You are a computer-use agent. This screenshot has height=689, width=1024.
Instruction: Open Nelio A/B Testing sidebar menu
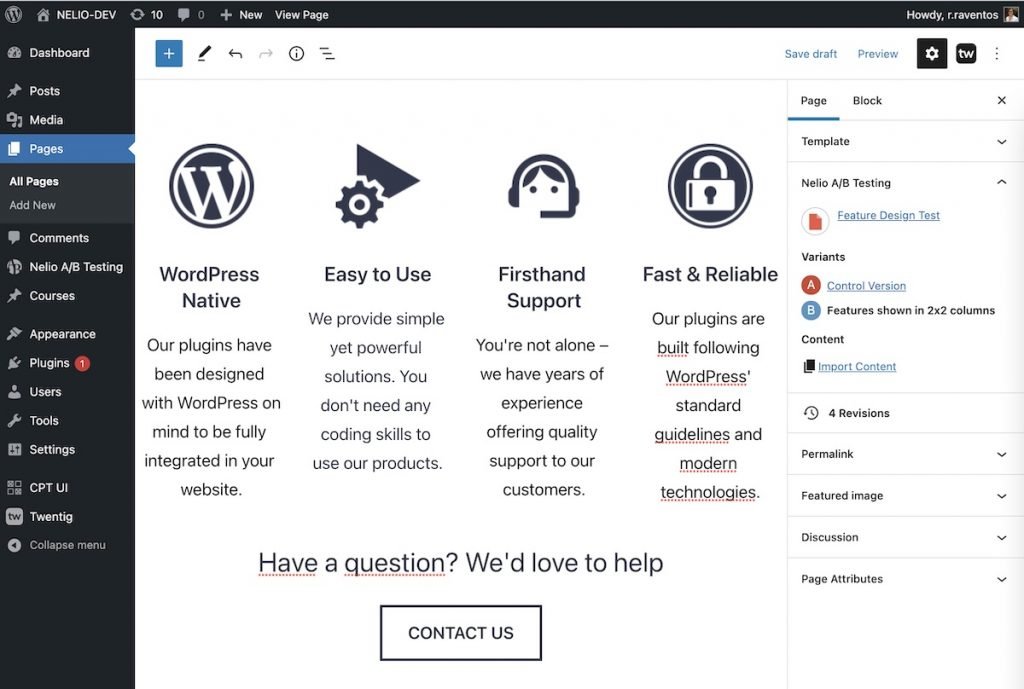tap(67, 266)
